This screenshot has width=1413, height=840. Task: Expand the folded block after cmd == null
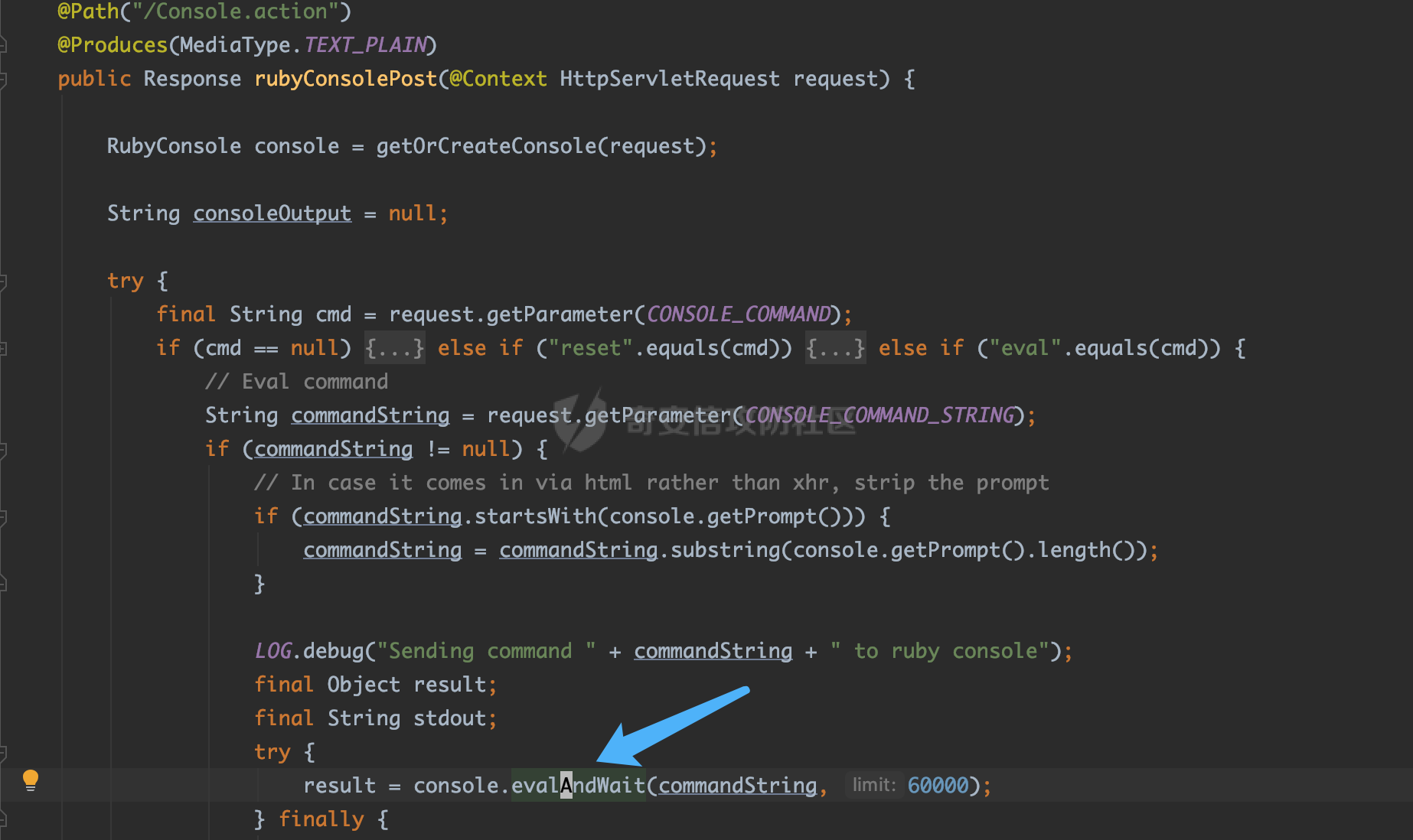point(394,349)
